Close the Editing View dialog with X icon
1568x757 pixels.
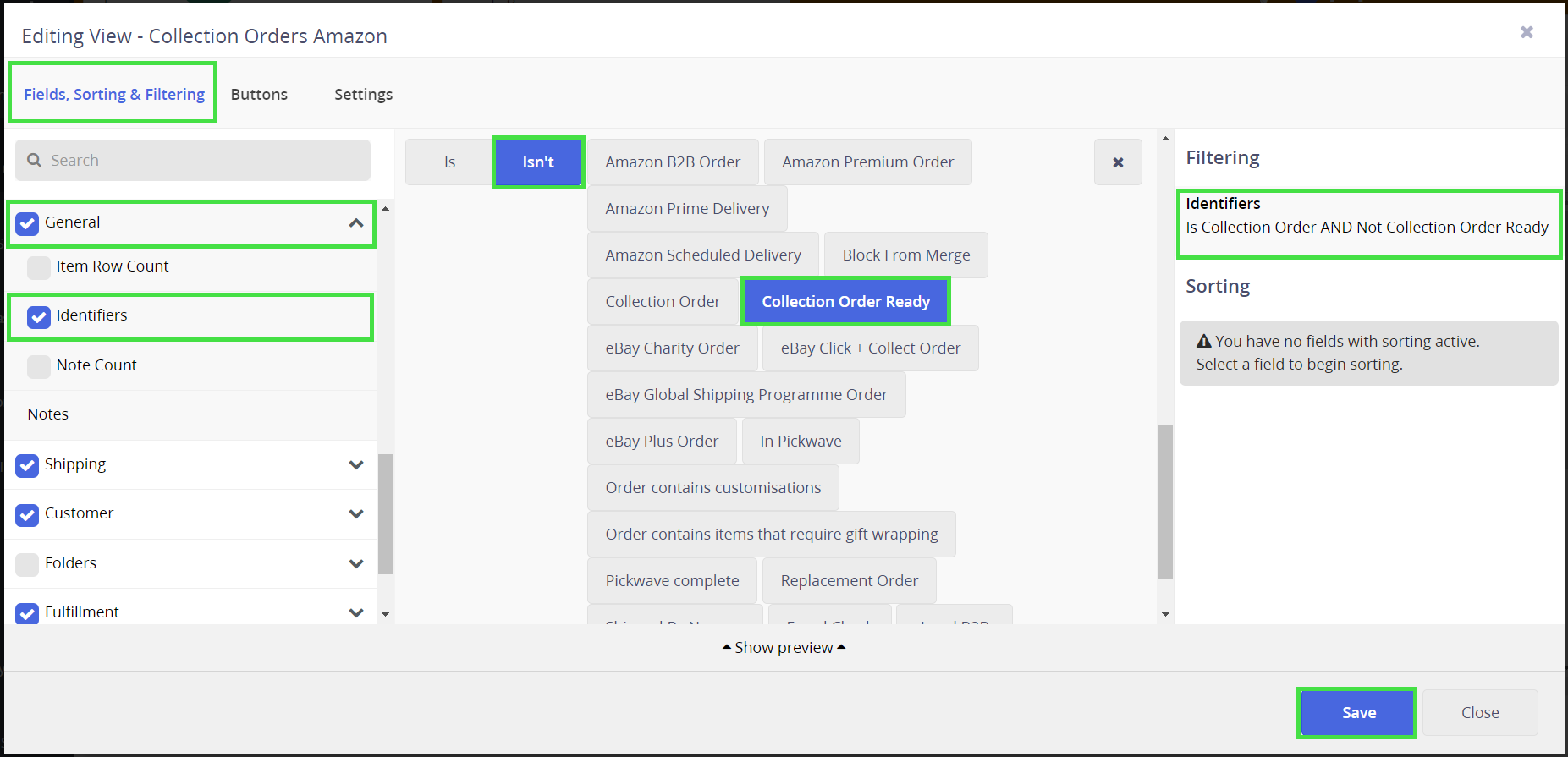pyautogui.click(x=1527, y=32)
